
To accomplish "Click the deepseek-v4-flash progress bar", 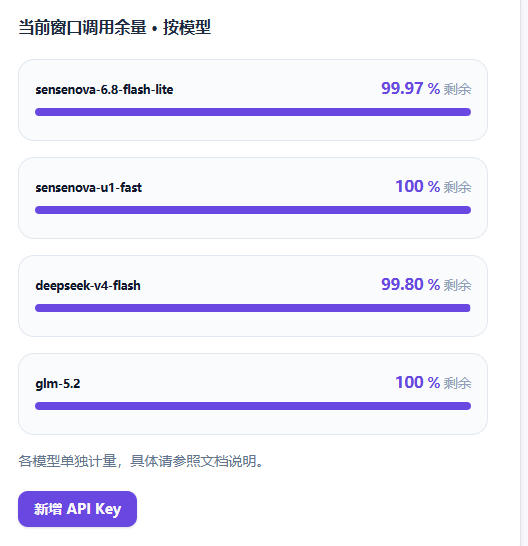I will pyautogui.click(x=253, y=308).
